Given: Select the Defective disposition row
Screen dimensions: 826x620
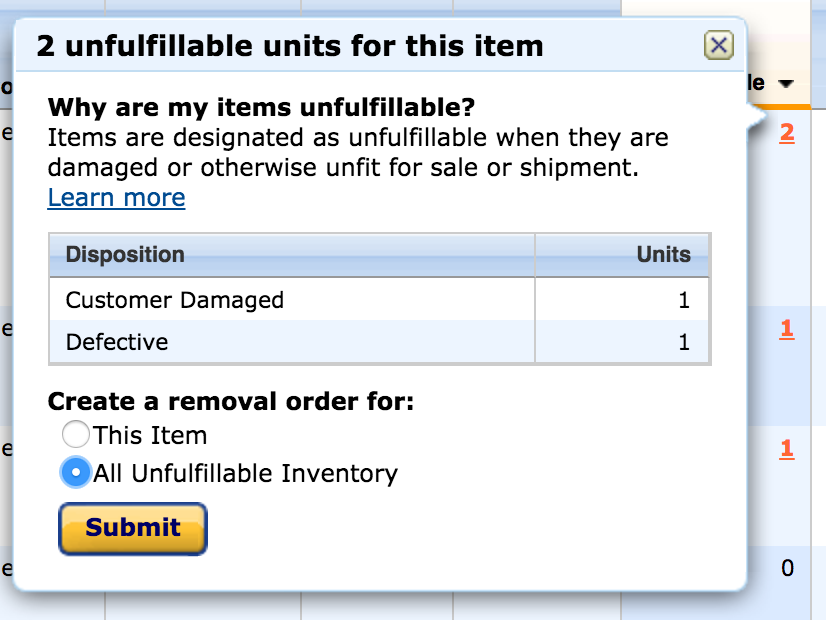Looking at the screenshot, I should (x=379, y=342).
